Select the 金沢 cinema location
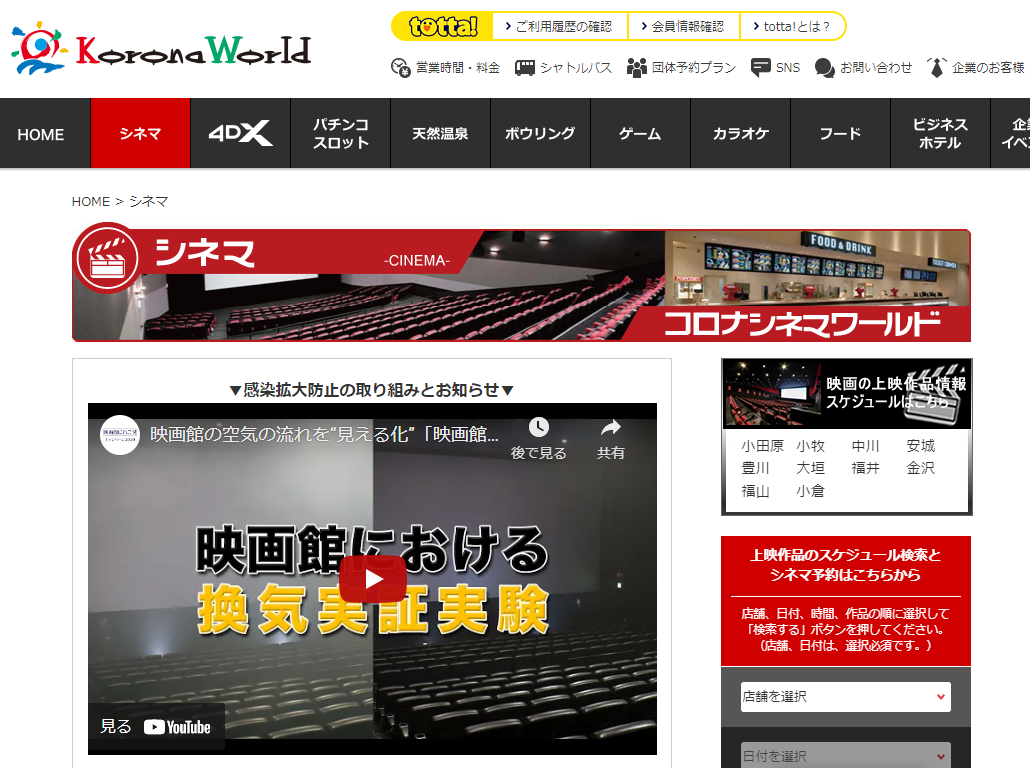The height and width of the screenshot is (768, 1030). pyautogui.click(x=920, y=468)
